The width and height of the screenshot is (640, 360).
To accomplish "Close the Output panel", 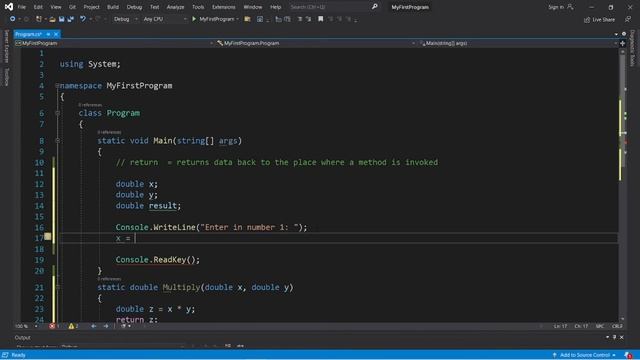I will click(x=622, y=338).
